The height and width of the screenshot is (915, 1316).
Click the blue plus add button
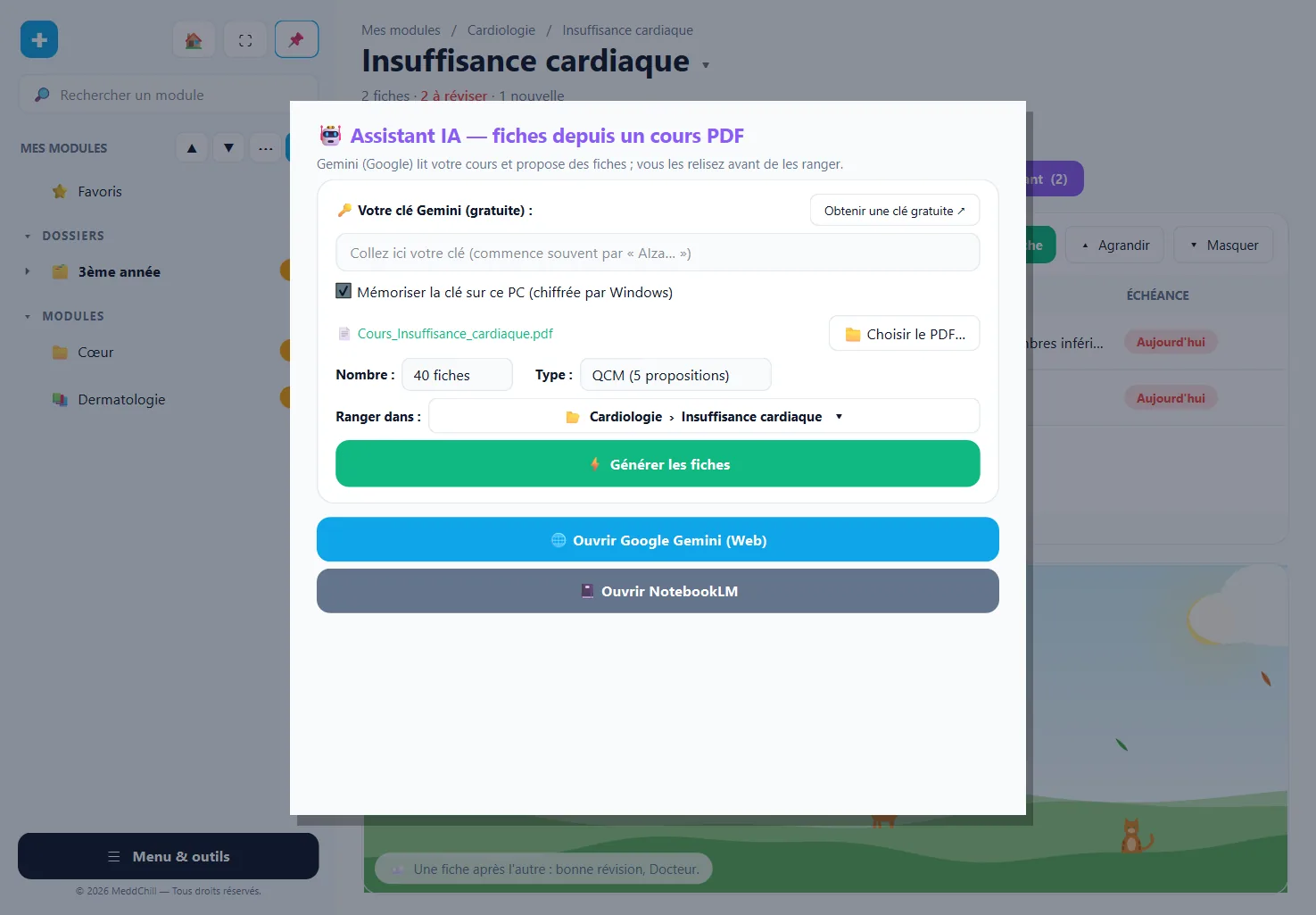tap(39, 39)
